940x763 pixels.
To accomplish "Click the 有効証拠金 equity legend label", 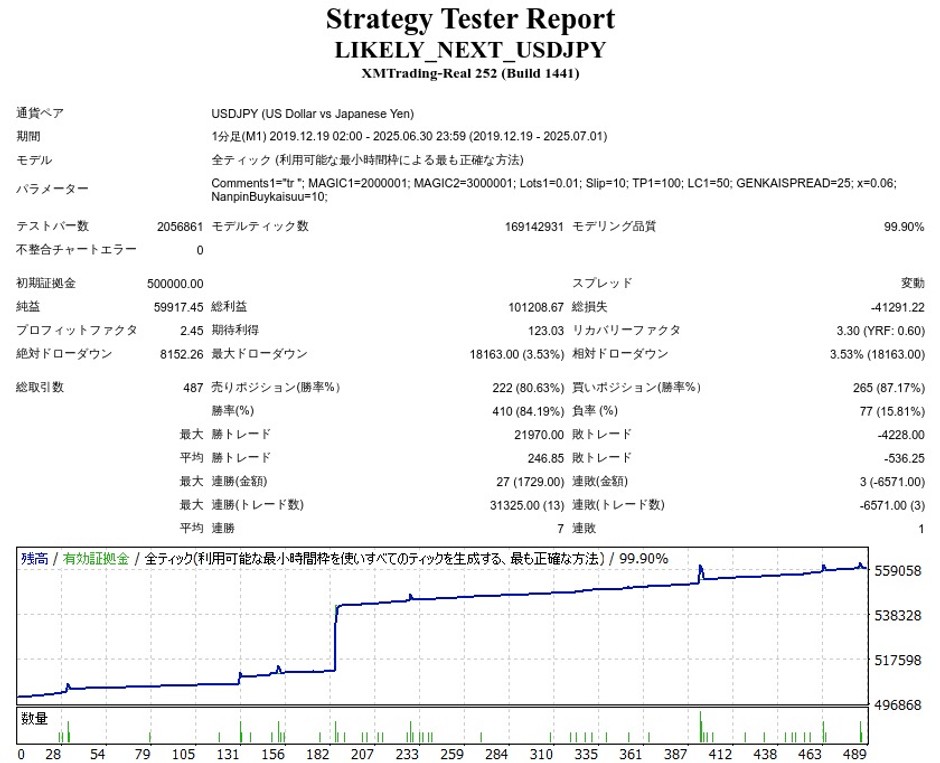I will coord(96,559).
